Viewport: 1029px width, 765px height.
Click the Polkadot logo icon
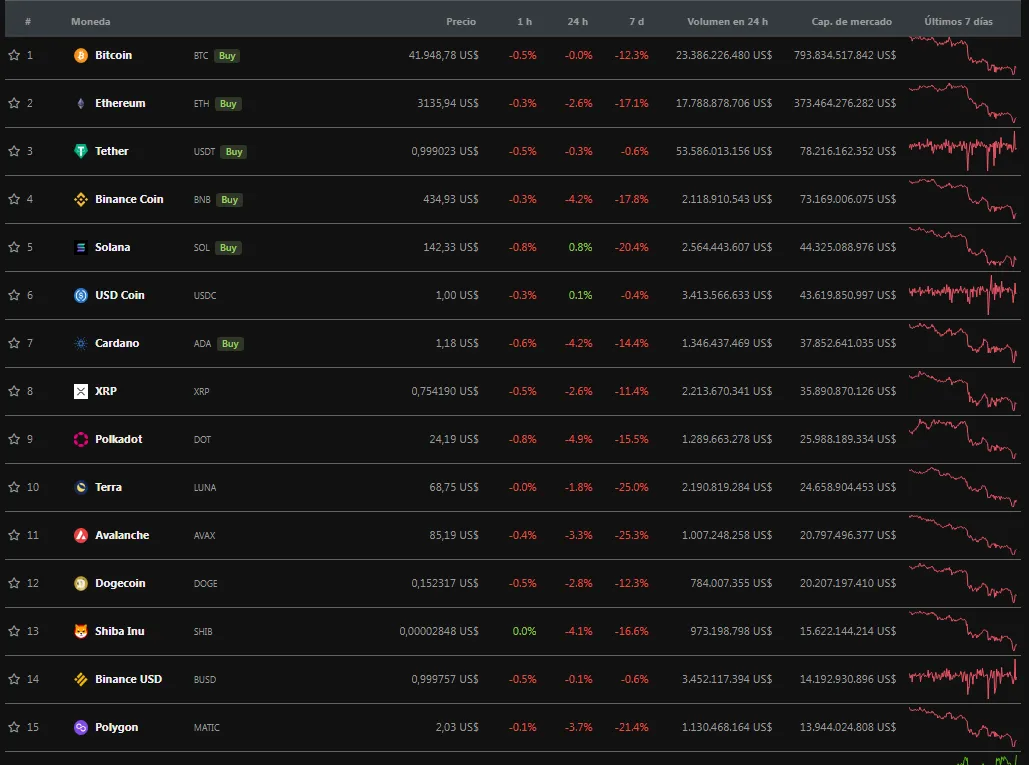(81, 440)
